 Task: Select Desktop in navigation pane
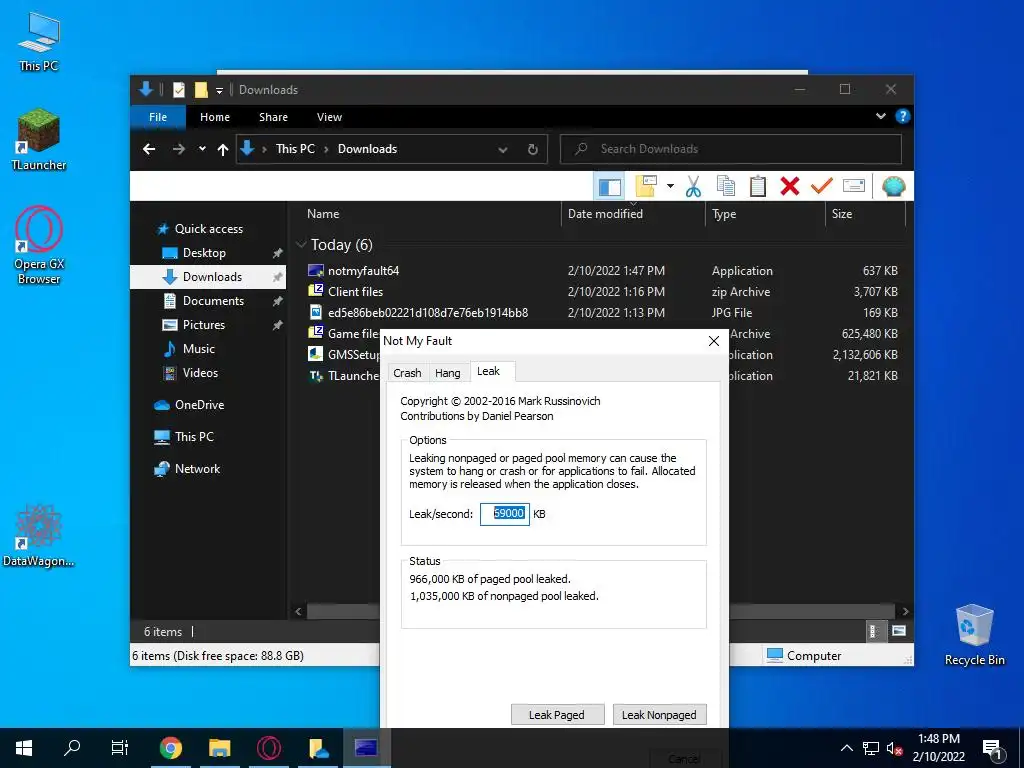tap(204, 253)
